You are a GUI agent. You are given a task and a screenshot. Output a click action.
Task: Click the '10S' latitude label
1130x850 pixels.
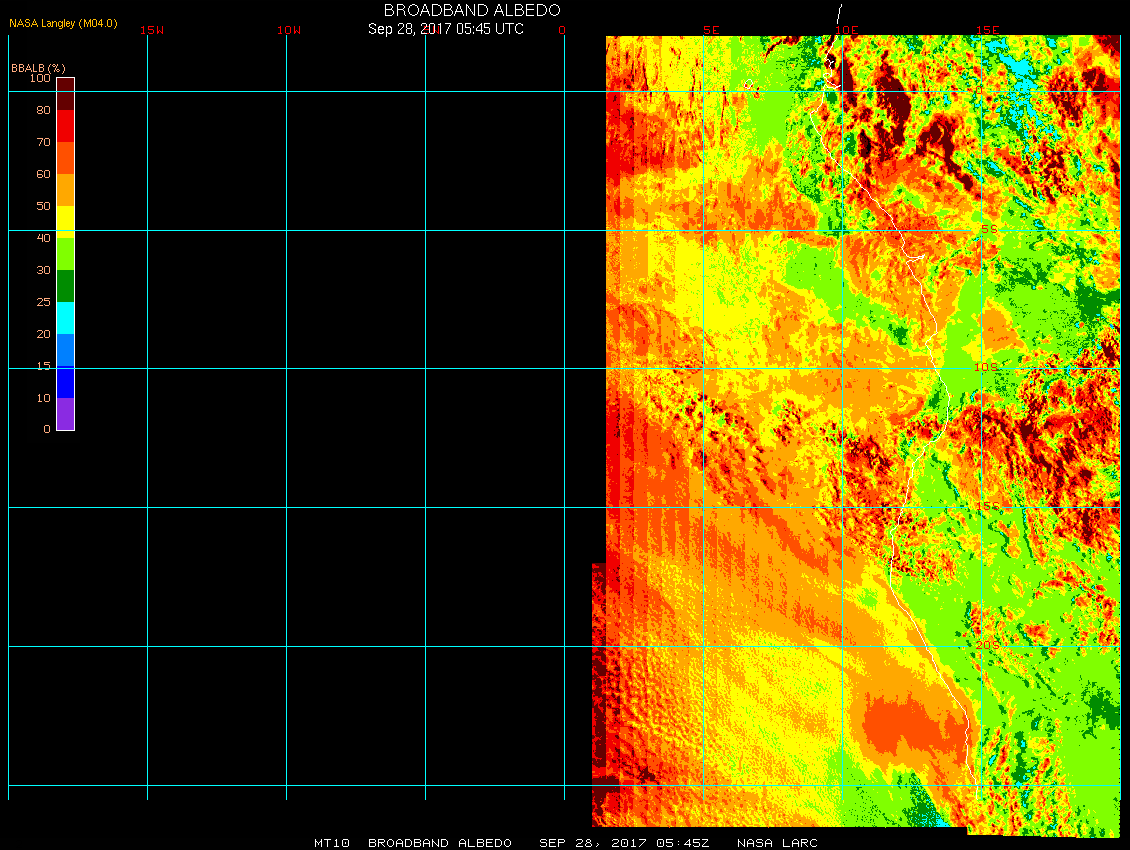pyautogui.click(x=986, y=367)
